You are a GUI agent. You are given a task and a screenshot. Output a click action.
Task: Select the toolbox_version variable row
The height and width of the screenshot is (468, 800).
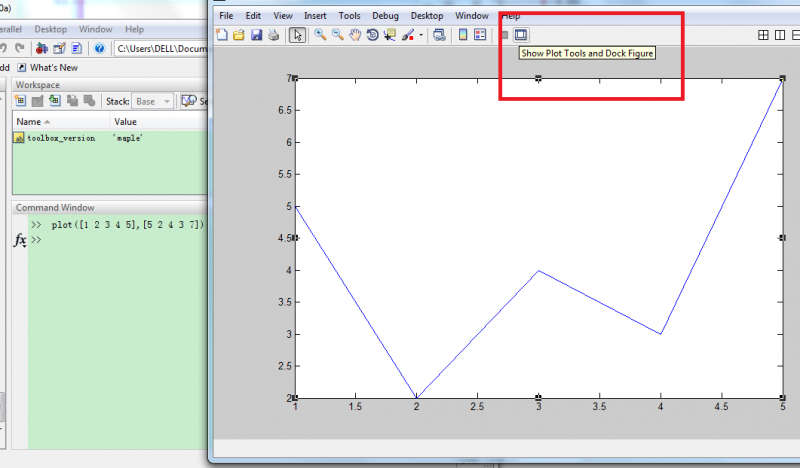[110, 138]
